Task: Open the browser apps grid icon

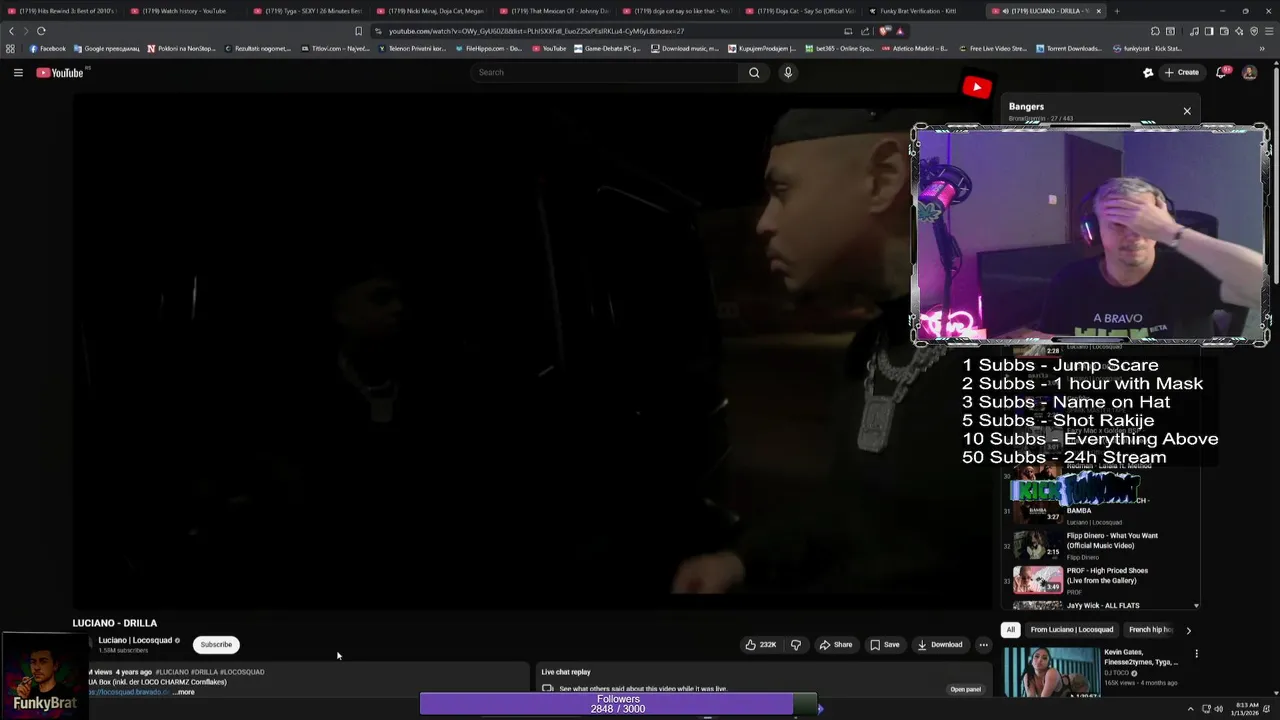Action: [x=10, y=48]
